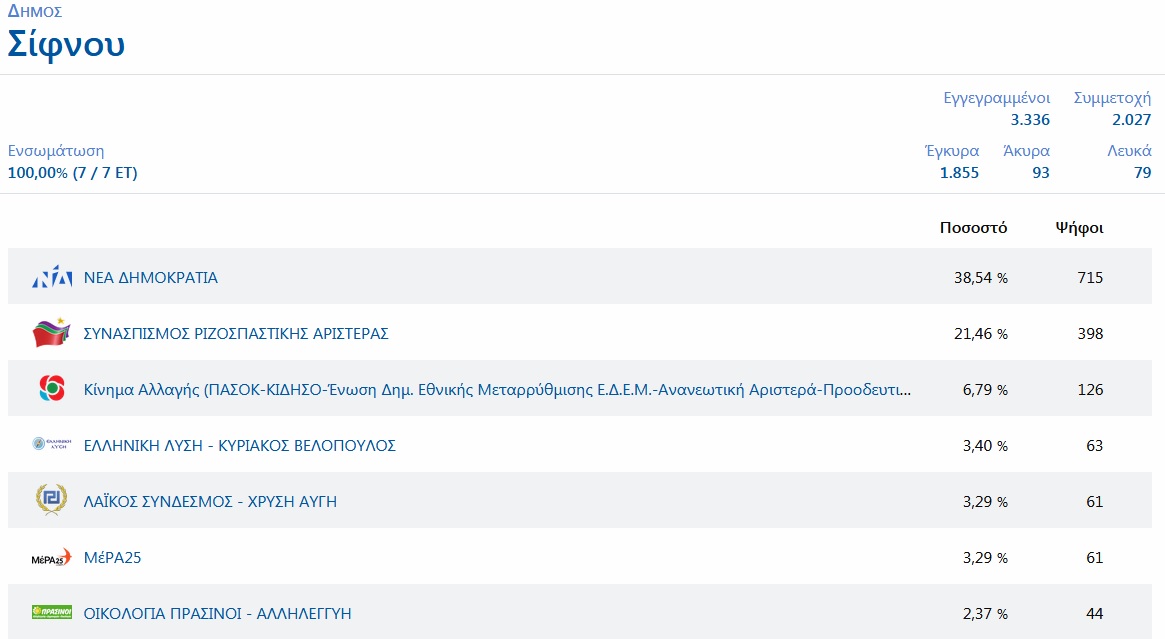Screen dimensions: 1165x639
Task: Click ΛΑΪΚΟΣ ΣΥΝΔΕΣΜΟΣ - ΧΡΥΣΗ ΑΥΓΗ name
Action: (x=210, y=502)
